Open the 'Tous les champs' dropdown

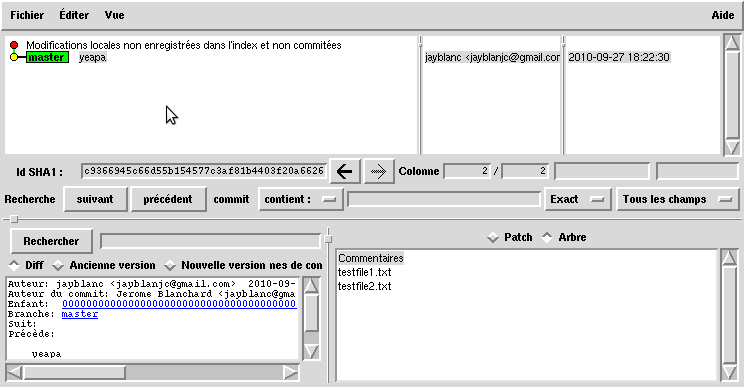678,199
